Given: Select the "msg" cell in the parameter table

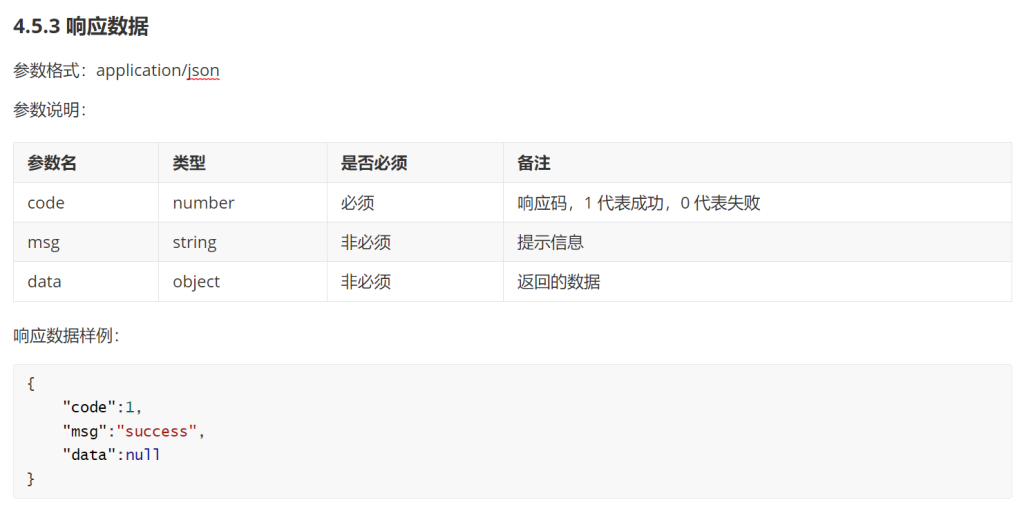Looking at the screenshot, I should point(43,242).
